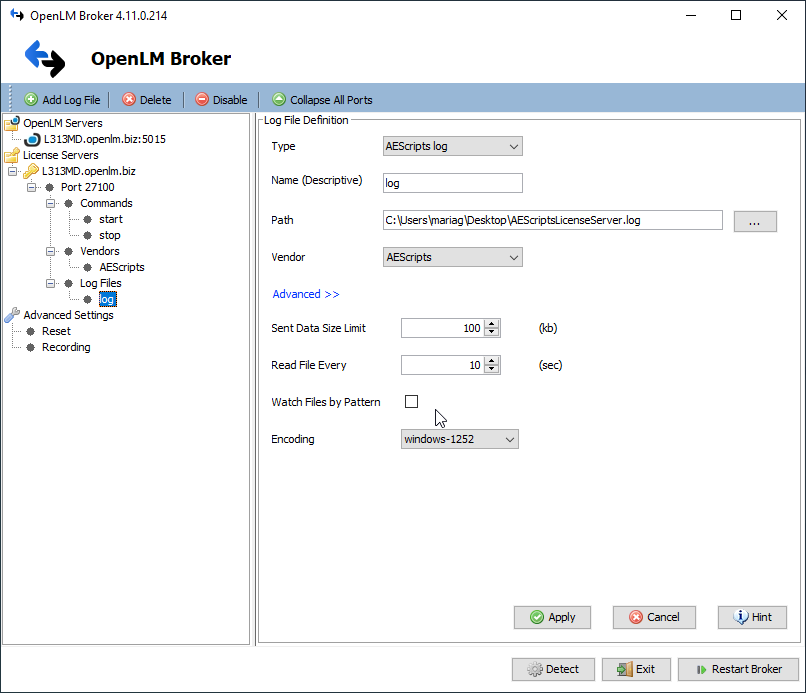Open the Type dropdown

pyautogui.click(x=453, y=147)
